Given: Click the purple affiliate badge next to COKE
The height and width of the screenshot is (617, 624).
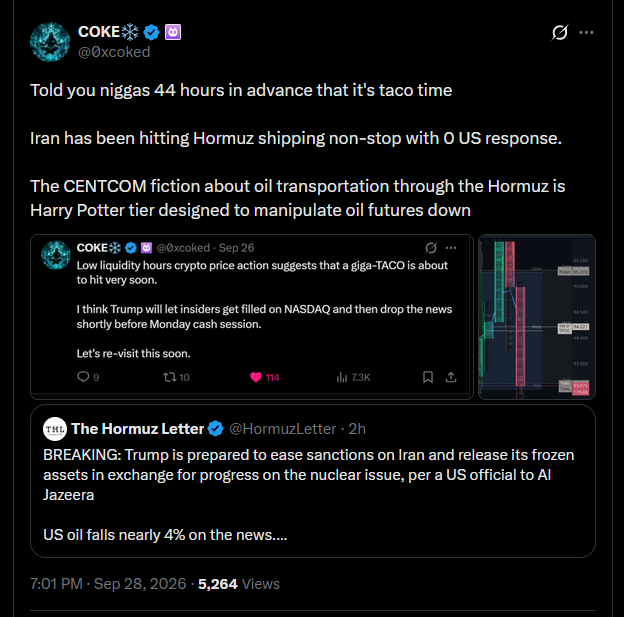Looking at the screenshot, I should (x=173, y=32).
